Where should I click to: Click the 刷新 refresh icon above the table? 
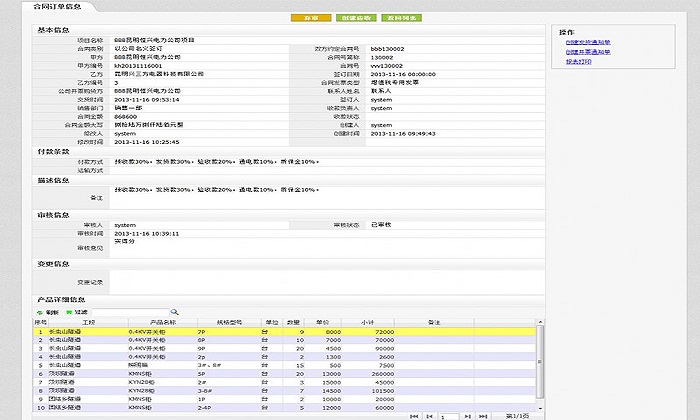click(40, 312)
